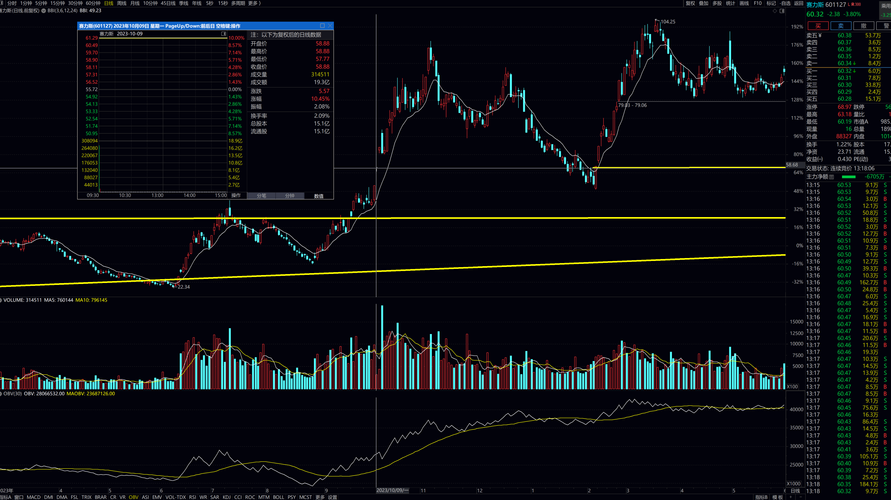Toggle the small circle icon above price axis

(x=775, y=11)
